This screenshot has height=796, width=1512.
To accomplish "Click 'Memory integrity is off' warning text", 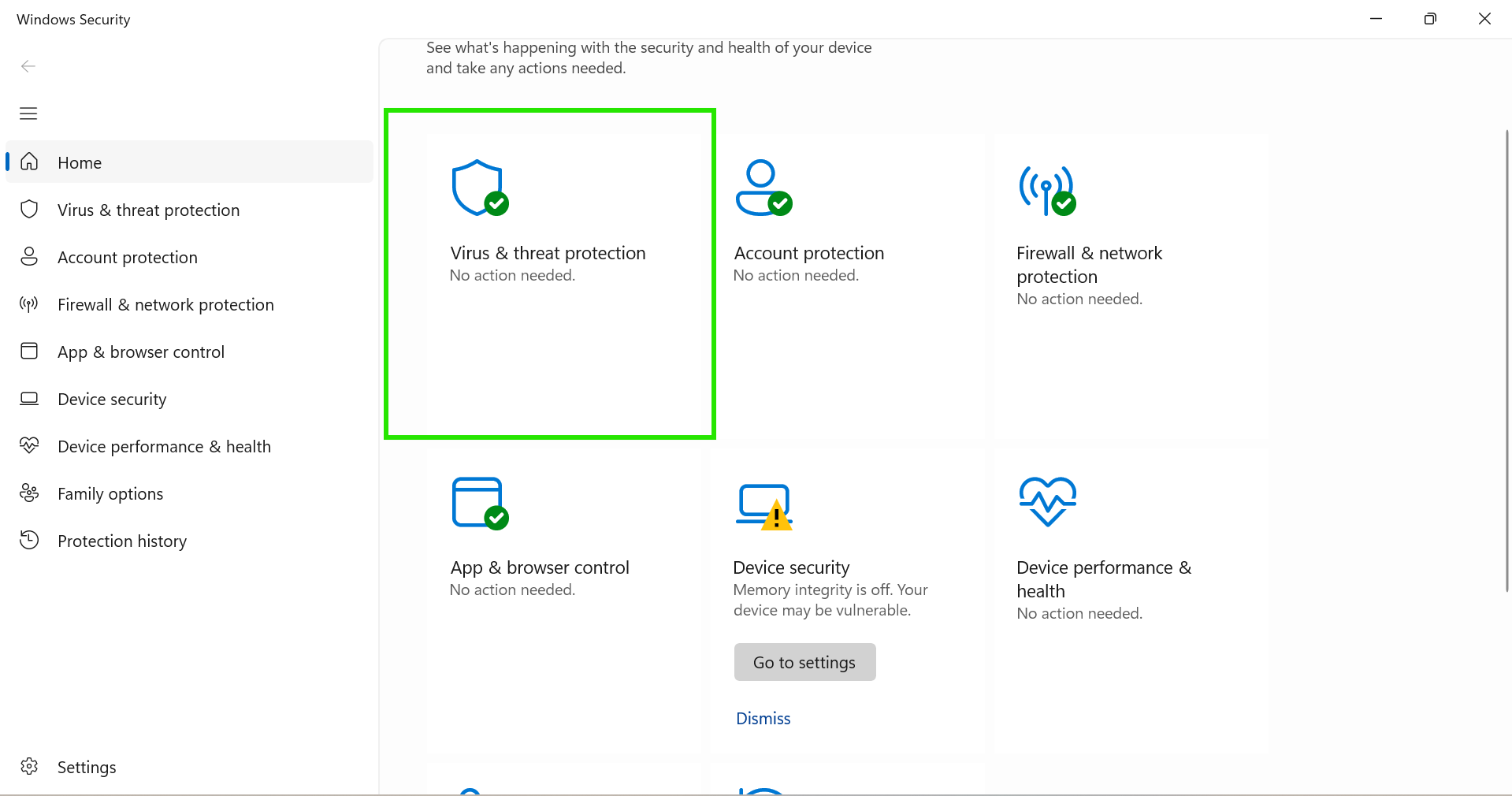I will click(830, 600).
